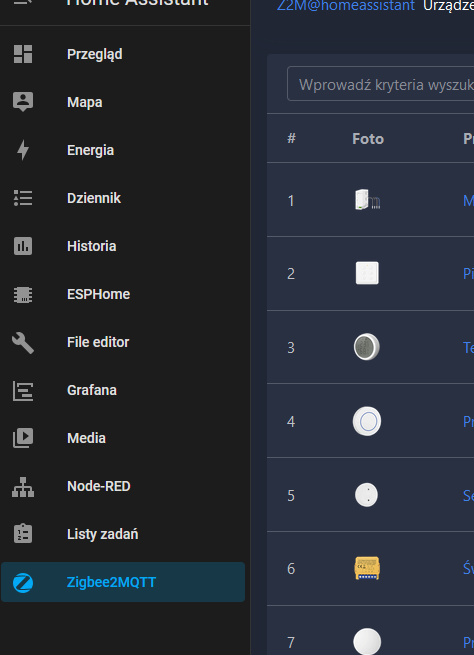
Task: Click the white keypad device photo in row 2
Action: (367, 273)
